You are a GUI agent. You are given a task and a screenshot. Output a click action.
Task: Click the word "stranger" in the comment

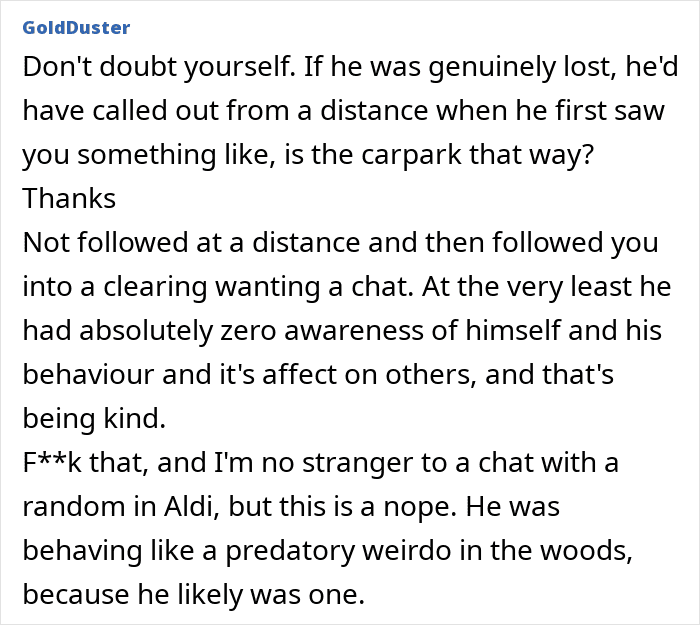(x=358, y=463)
